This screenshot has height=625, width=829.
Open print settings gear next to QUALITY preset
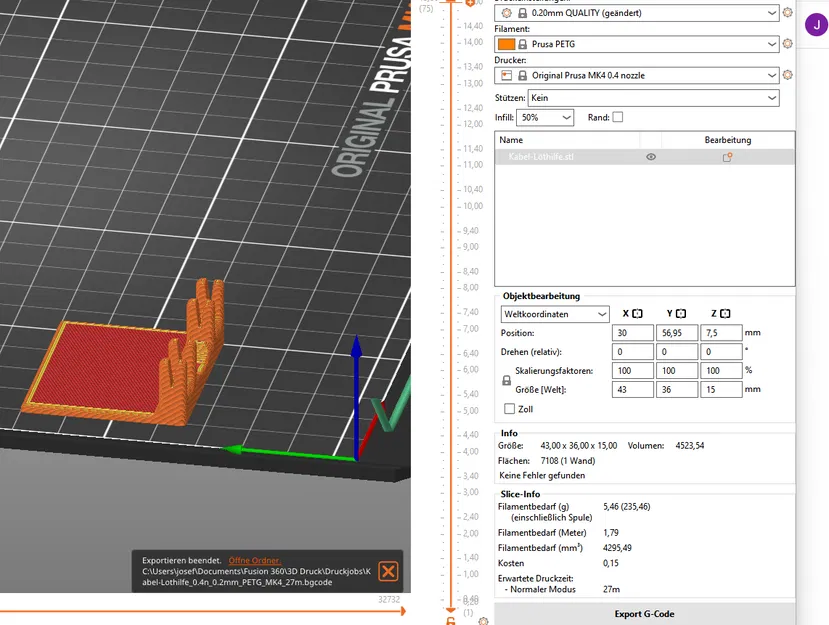[x=787, y=12]
